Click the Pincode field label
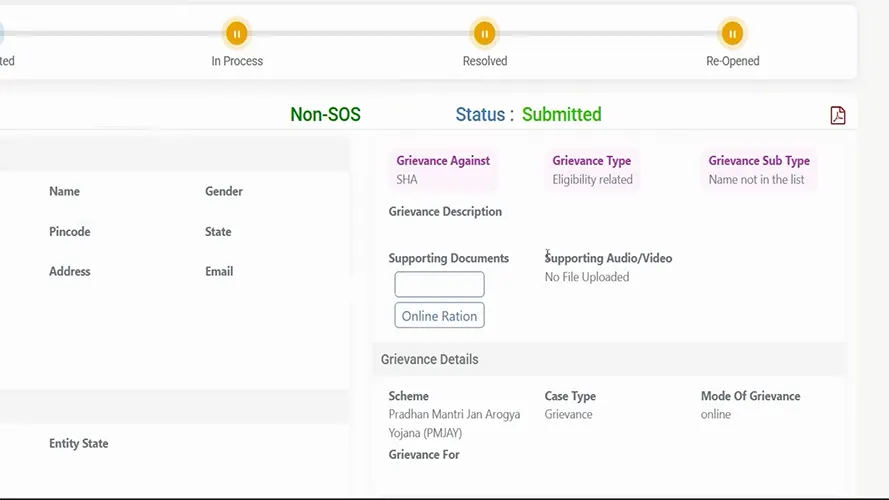 point(70,231)
